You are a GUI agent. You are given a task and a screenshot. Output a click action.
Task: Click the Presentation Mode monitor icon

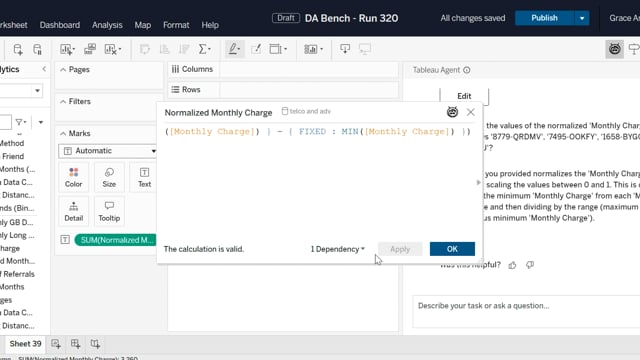point(364,49)
